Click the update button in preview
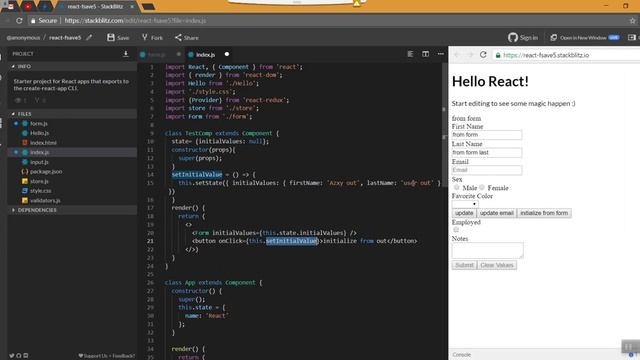 [x=464, y=213]
